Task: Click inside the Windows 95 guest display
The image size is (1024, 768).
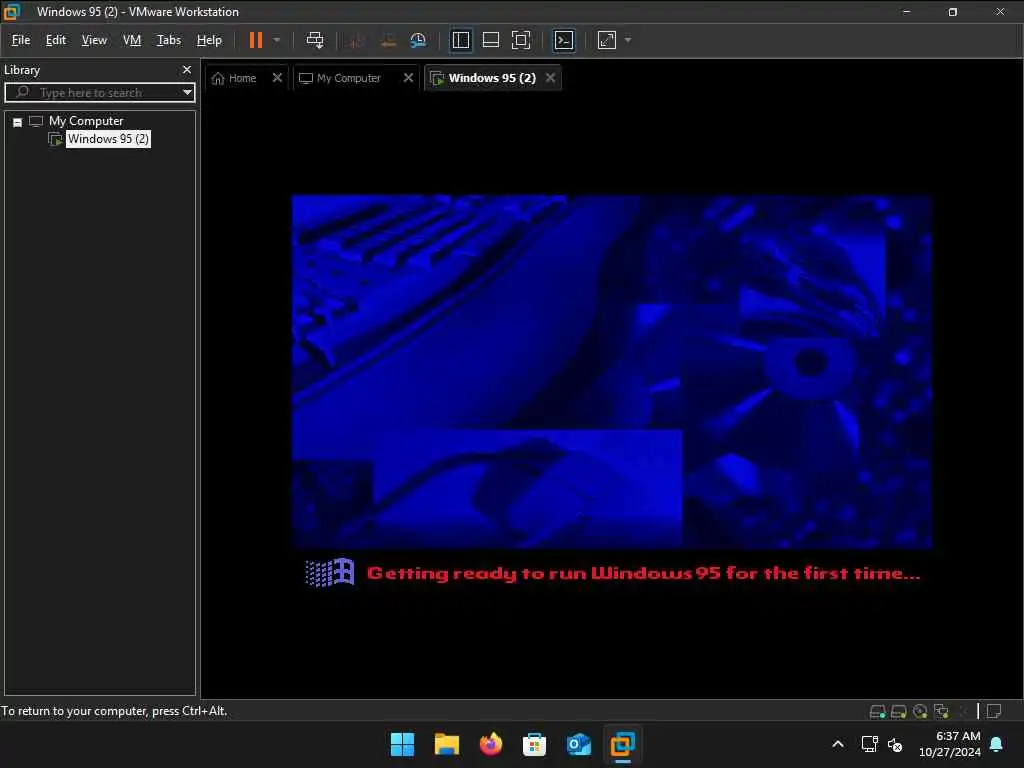Action: tap(611, 392)
